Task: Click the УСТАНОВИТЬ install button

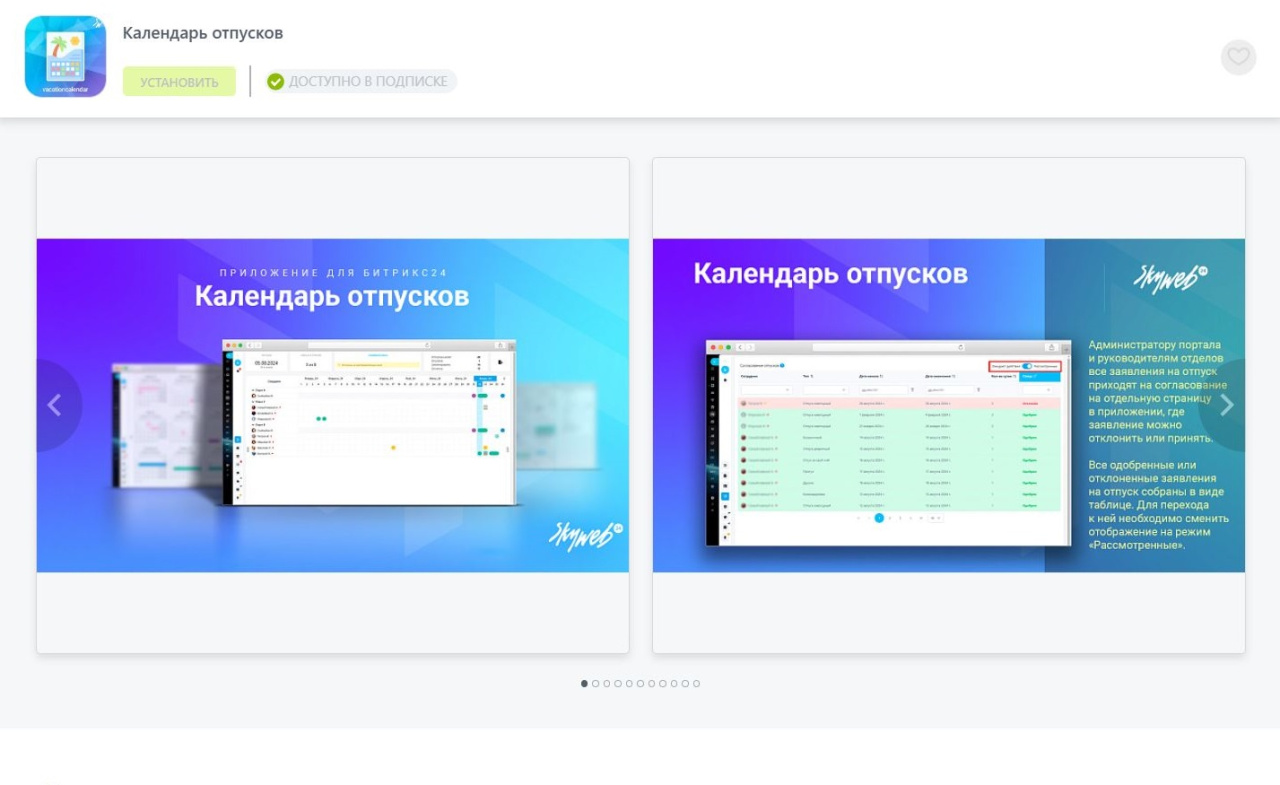Action: tap(179, 81)
